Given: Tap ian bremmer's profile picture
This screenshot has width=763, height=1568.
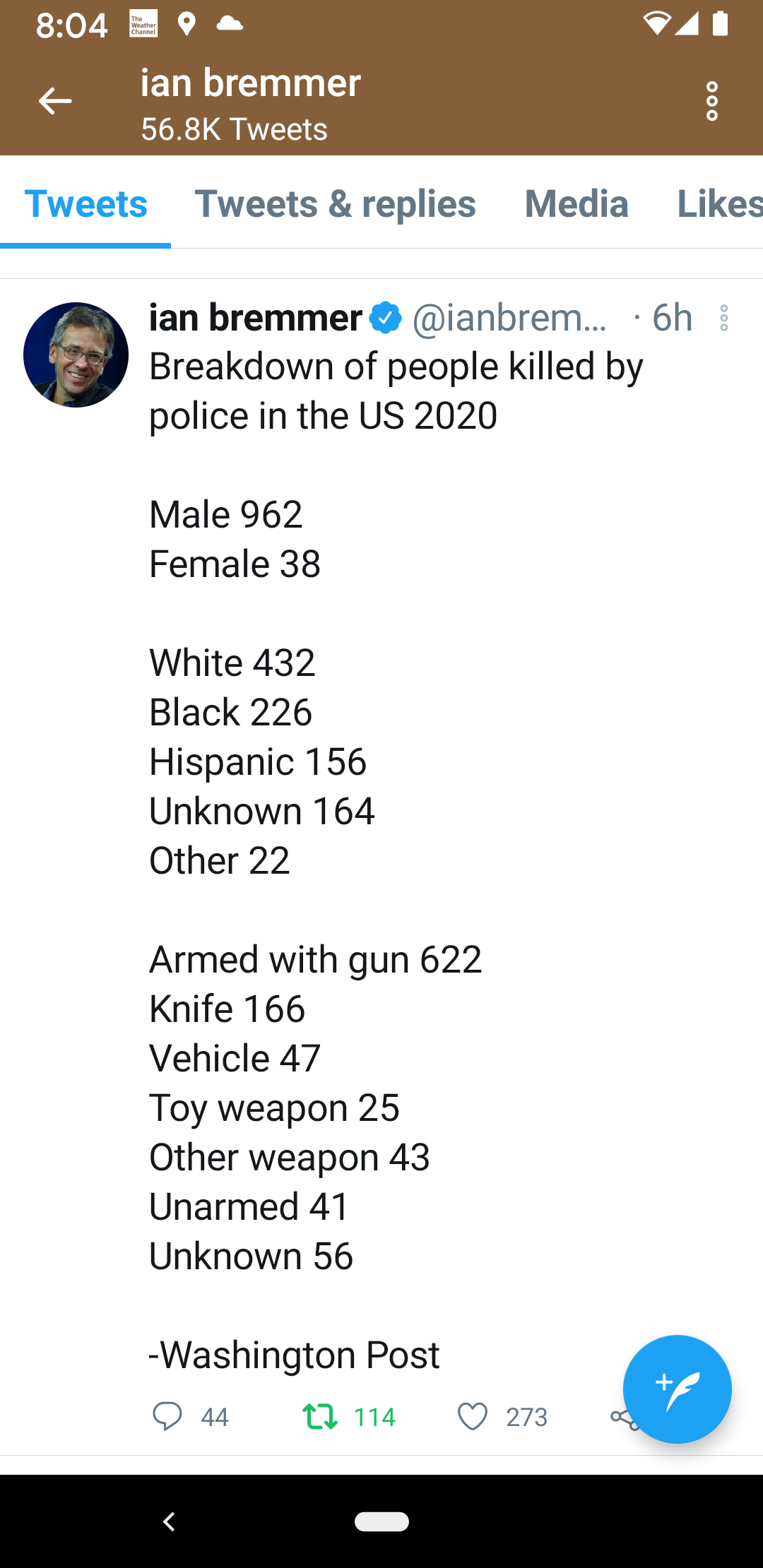Looking at the screenshot, I should [x=76, y=355].
